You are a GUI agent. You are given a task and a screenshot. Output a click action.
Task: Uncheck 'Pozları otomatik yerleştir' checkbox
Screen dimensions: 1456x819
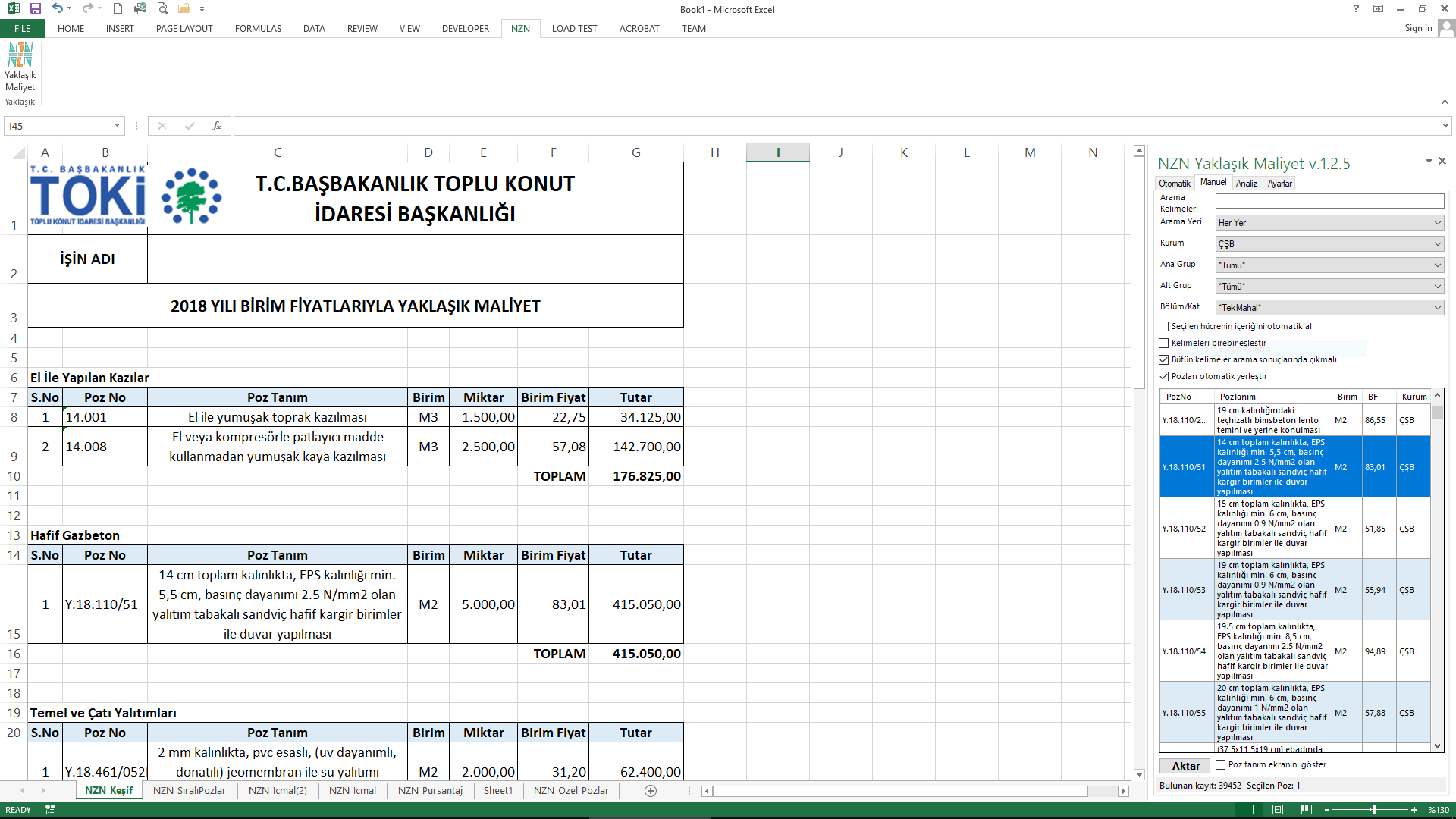1164,377
